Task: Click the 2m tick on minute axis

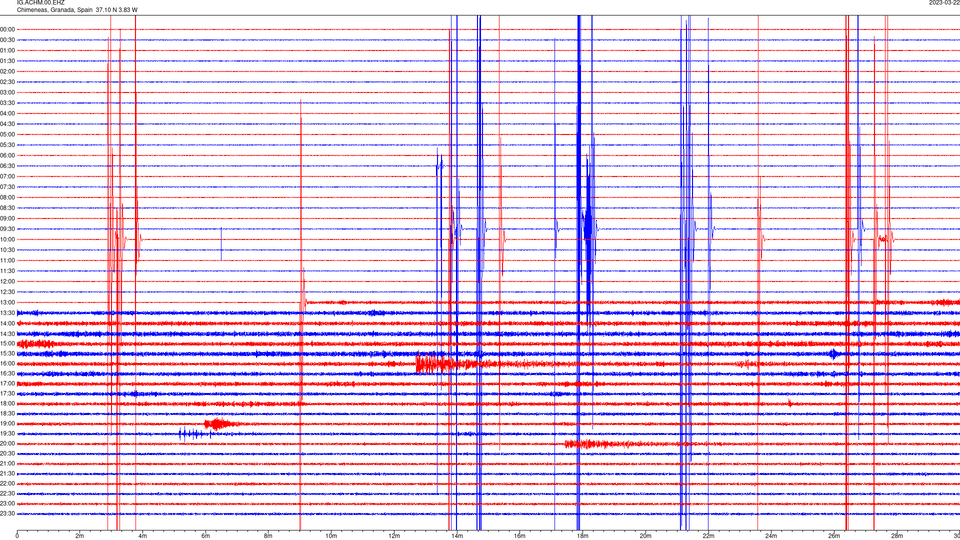Action: pyautogui.click(x=80, y=536)
